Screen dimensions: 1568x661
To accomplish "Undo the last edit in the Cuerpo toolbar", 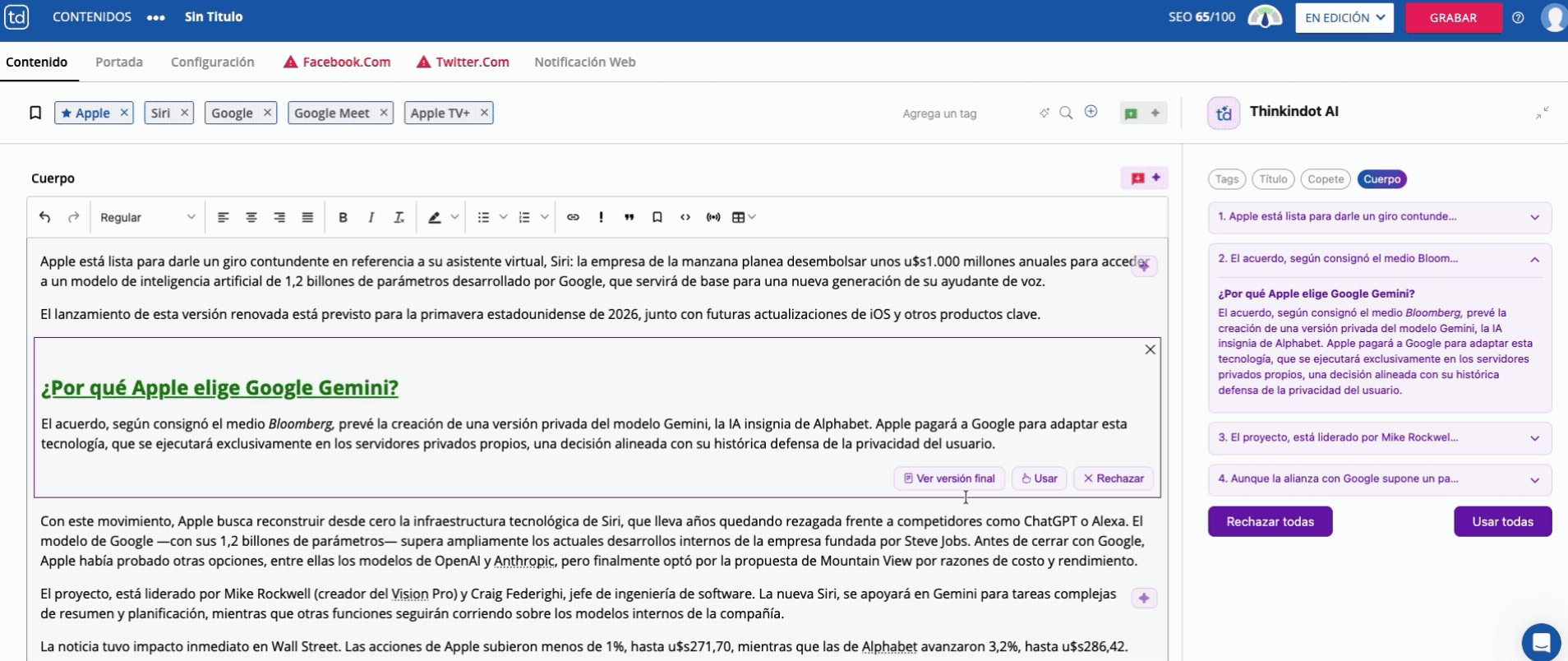I will 45,217.
